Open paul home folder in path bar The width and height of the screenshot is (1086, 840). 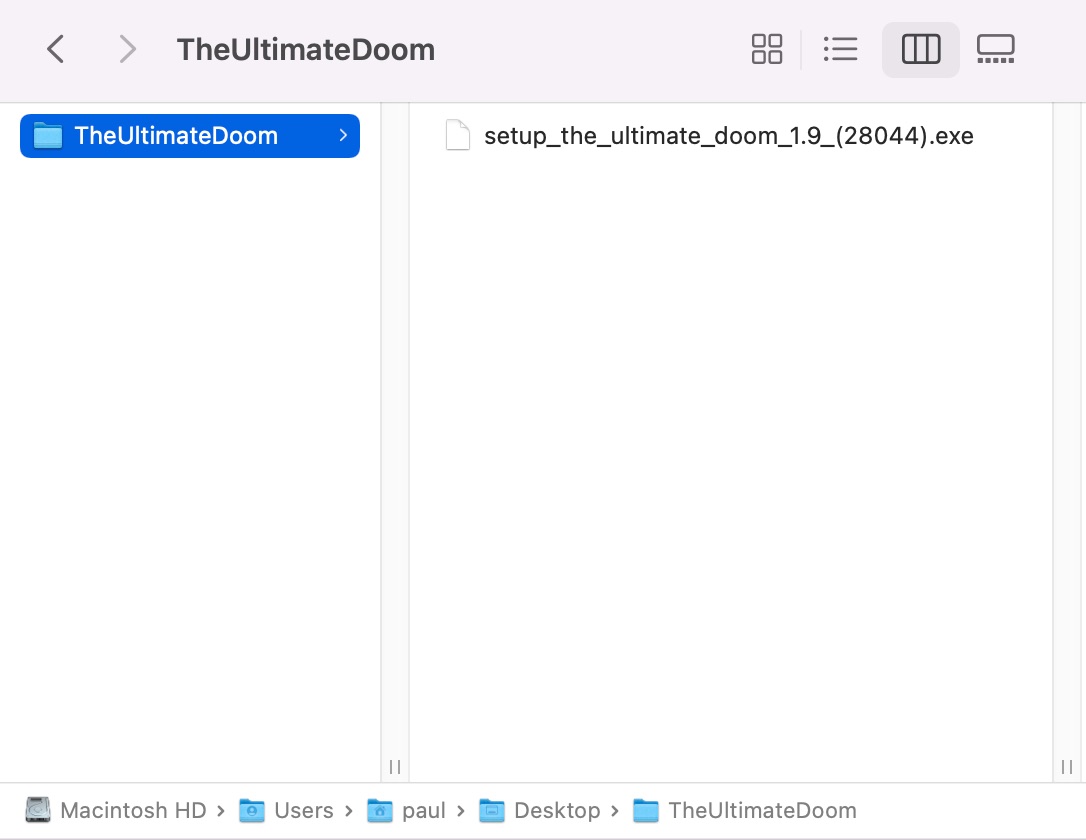(x=423, y=810)
